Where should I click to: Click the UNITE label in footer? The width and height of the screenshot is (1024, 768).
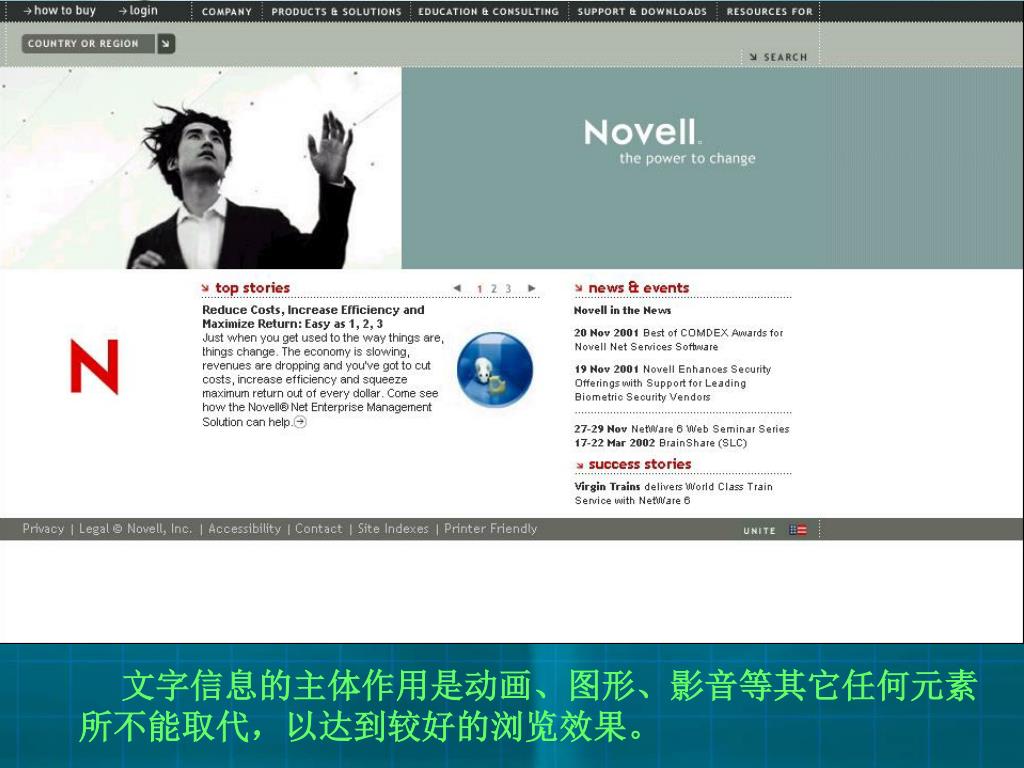(x=760, y=531)
